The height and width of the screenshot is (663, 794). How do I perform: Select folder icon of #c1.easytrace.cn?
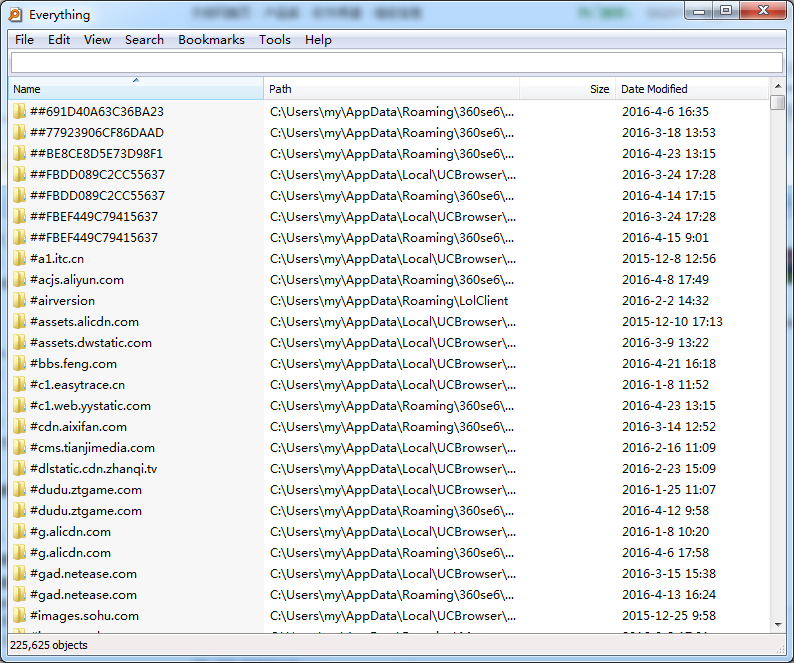point(19,385)
